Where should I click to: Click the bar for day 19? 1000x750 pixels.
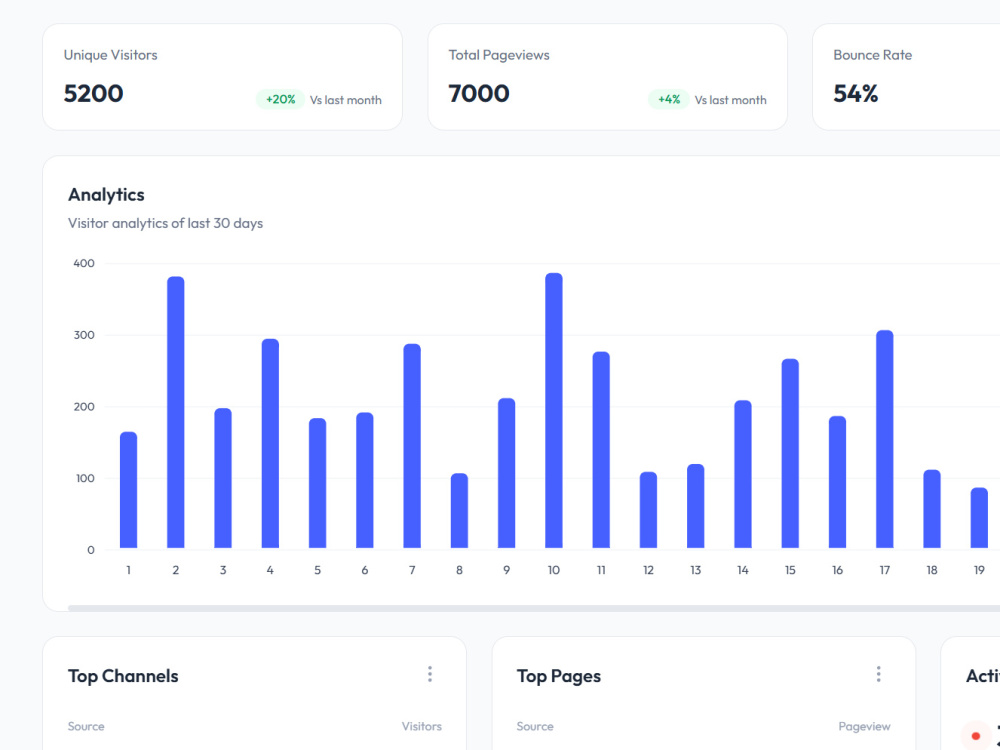pyautogui.click(x=979, y=517)
